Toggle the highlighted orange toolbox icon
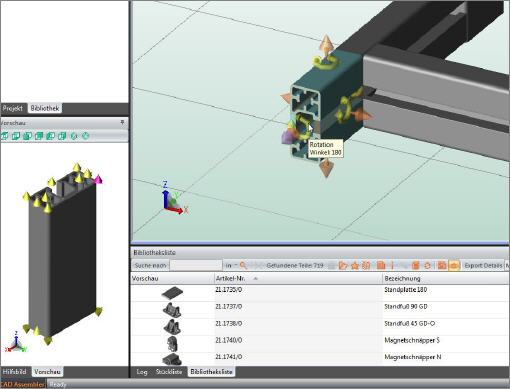Screen dimensions: 510x389 point(454,265)
